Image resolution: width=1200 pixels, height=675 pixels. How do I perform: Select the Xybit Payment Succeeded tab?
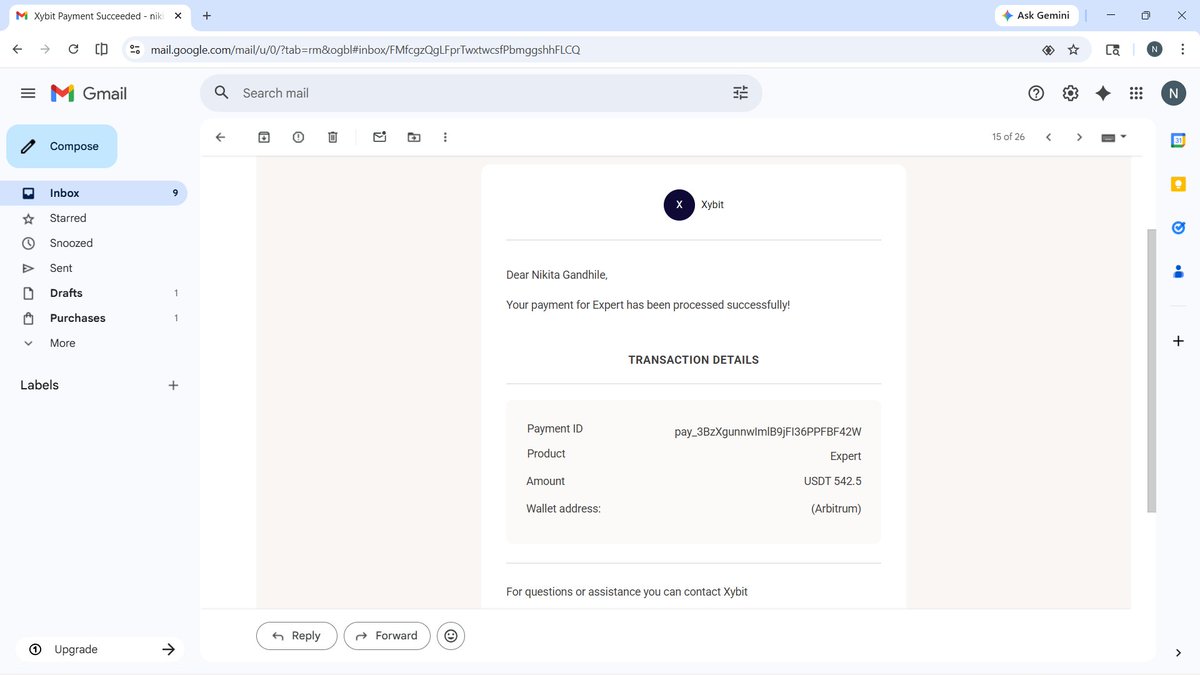pyautogui.click(x=98, y=16)
